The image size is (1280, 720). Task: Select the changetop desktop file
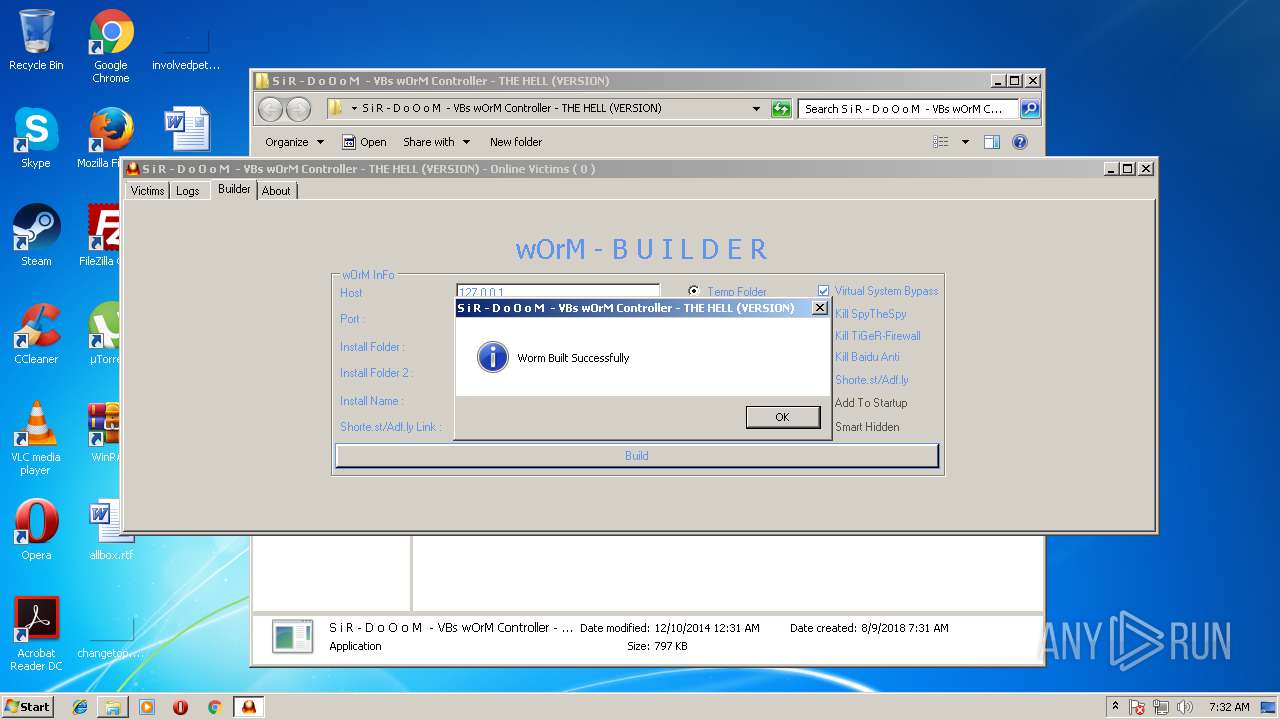111,635
